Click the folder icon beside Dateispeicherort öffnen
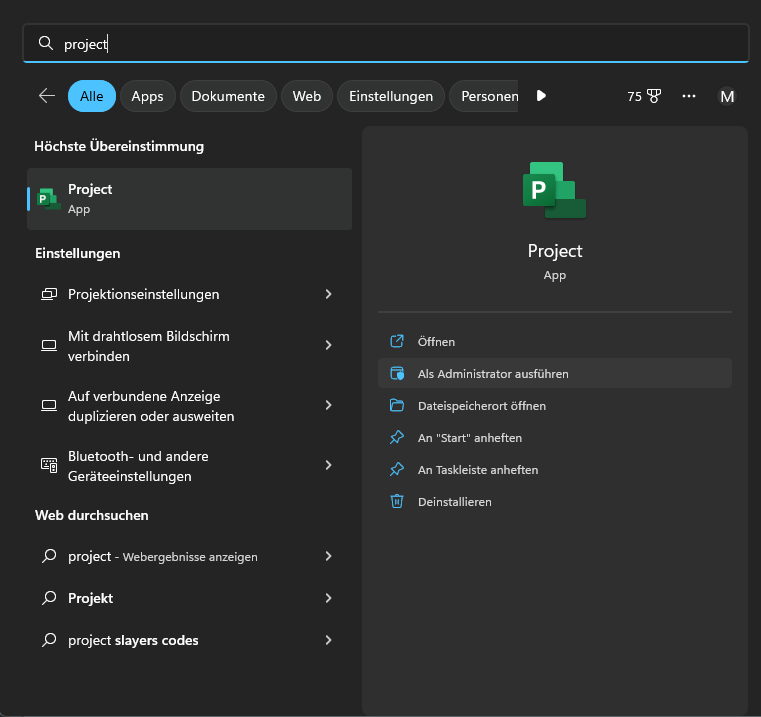This screenshot has width=761, height=717. click(x=397, y=405)
